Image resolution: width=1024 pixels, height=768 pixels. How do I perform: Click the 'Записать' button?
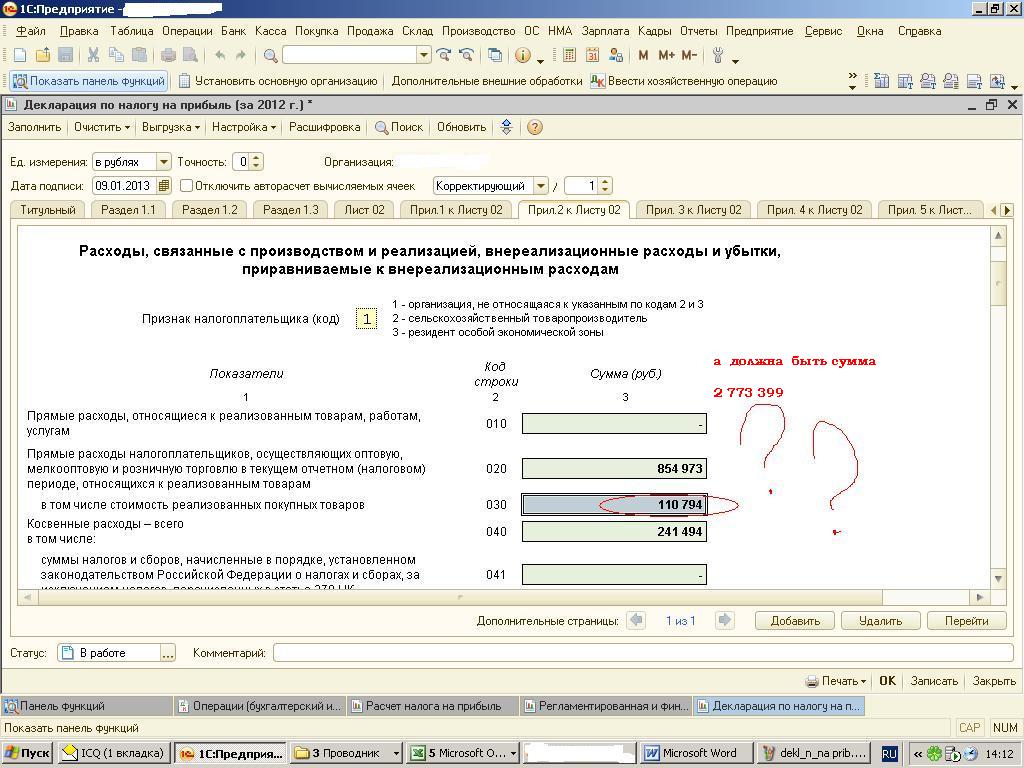pos(934,681)
